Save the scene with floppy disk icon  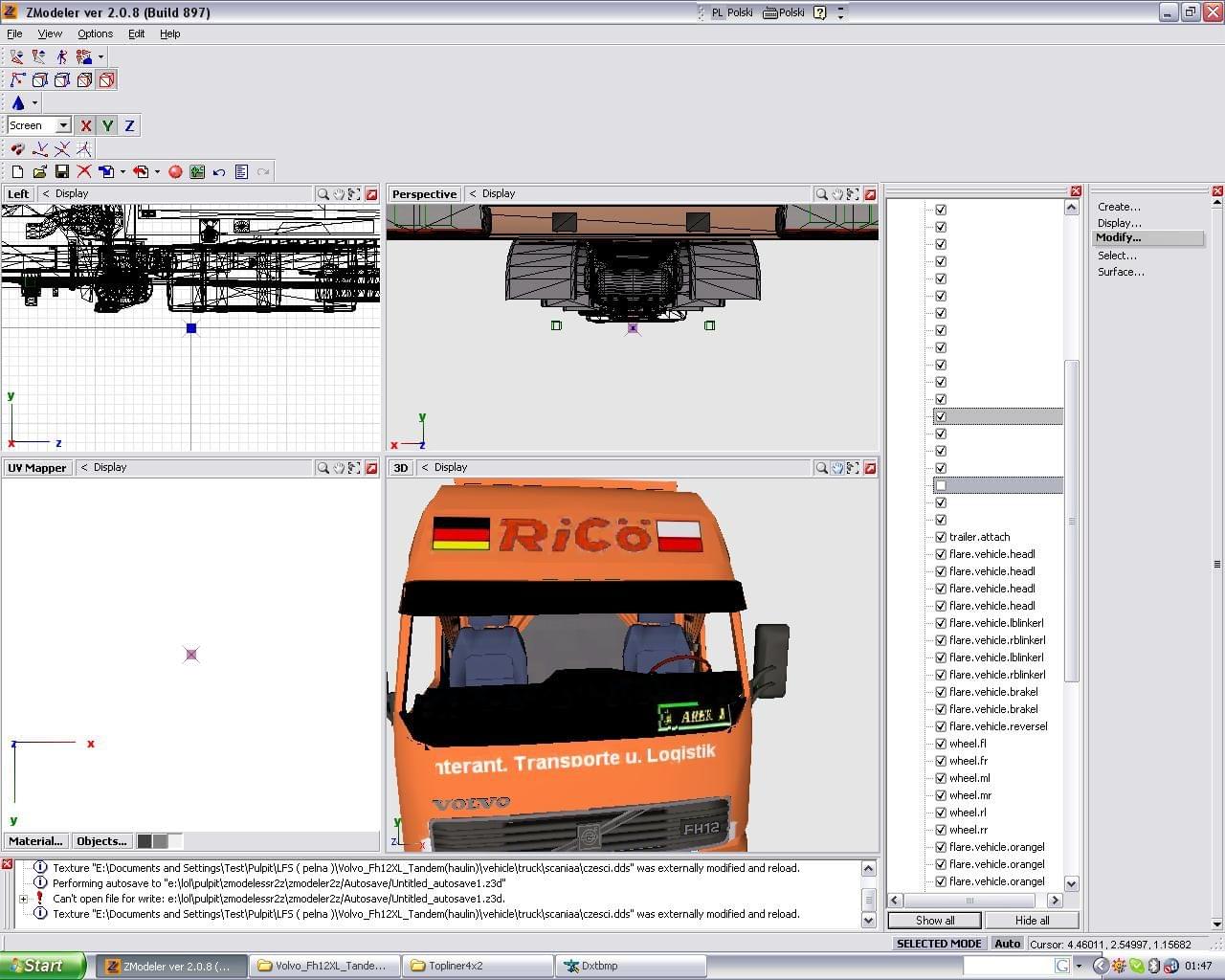point(61,172)
